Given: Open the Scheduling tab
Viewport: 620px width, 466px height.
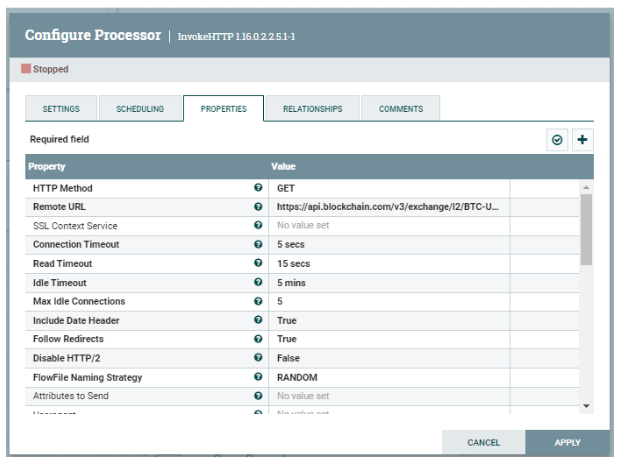Looking at the screenshot, I should (140, 108).
